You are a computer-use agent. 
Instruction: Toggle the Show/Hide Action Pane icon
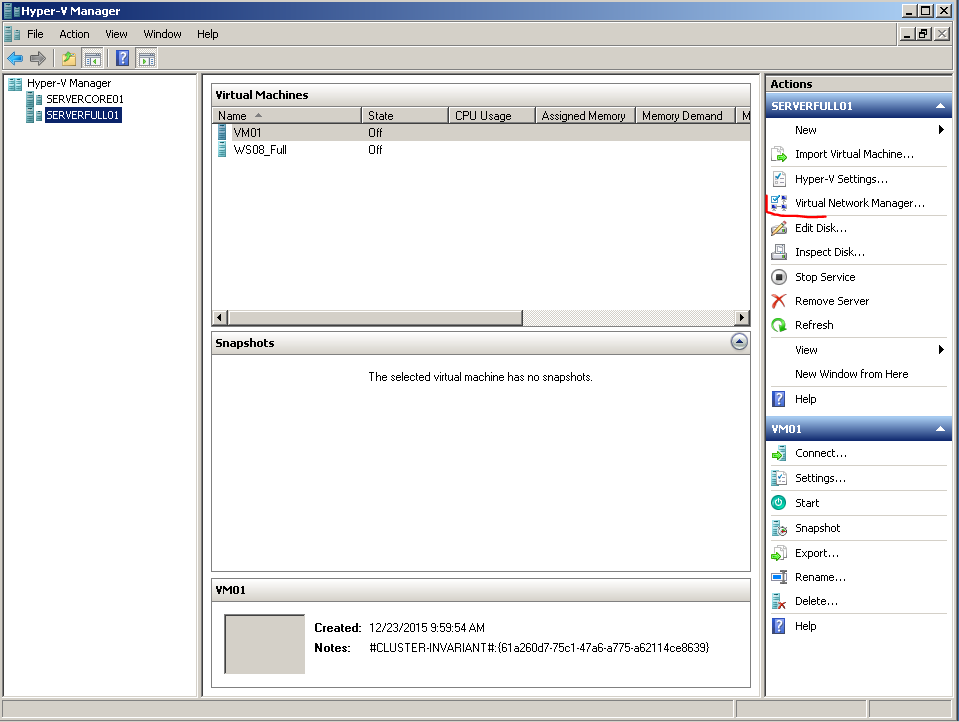click(147, 59)
